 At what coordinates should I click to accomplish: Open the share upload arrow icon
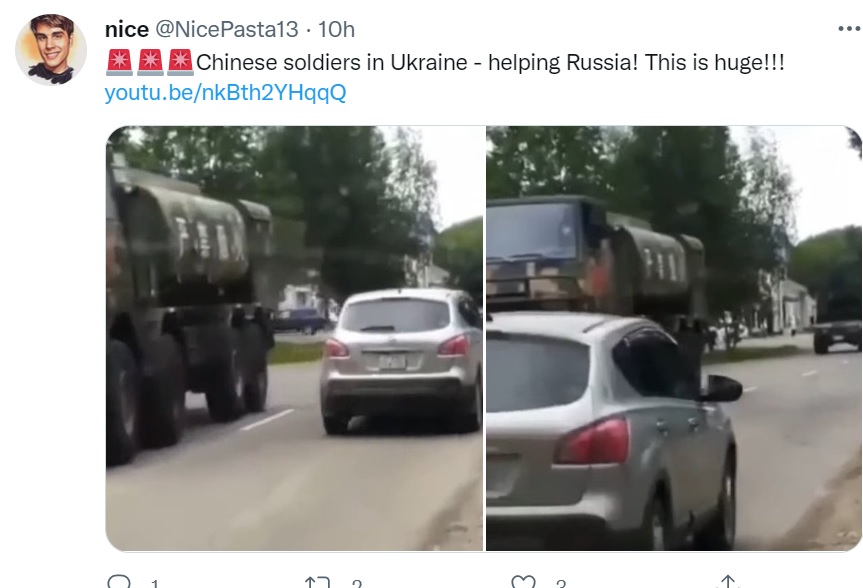click(728, 581)
